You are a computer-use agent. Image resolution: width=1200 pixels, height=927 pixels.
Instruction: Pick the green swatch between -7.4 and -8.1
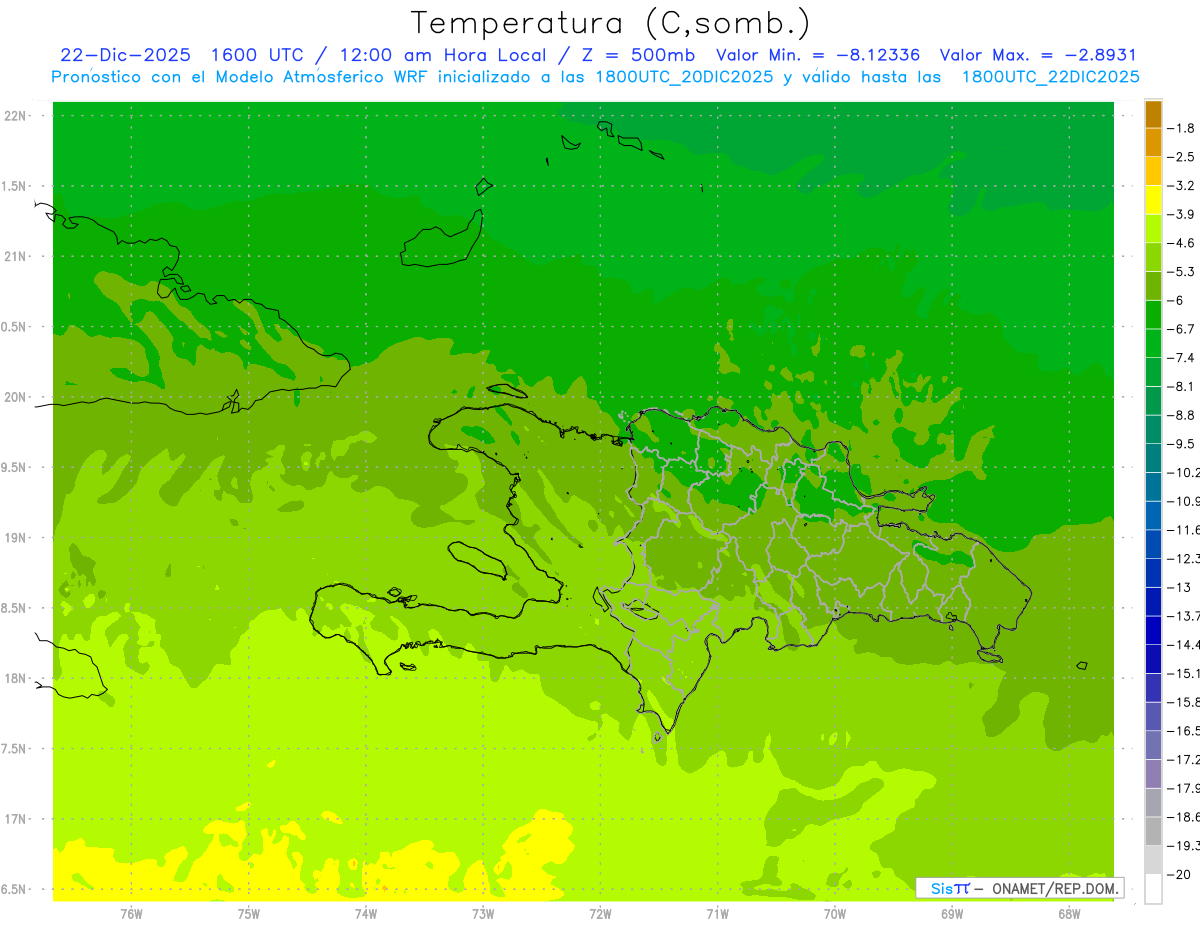click(1153, 372)
